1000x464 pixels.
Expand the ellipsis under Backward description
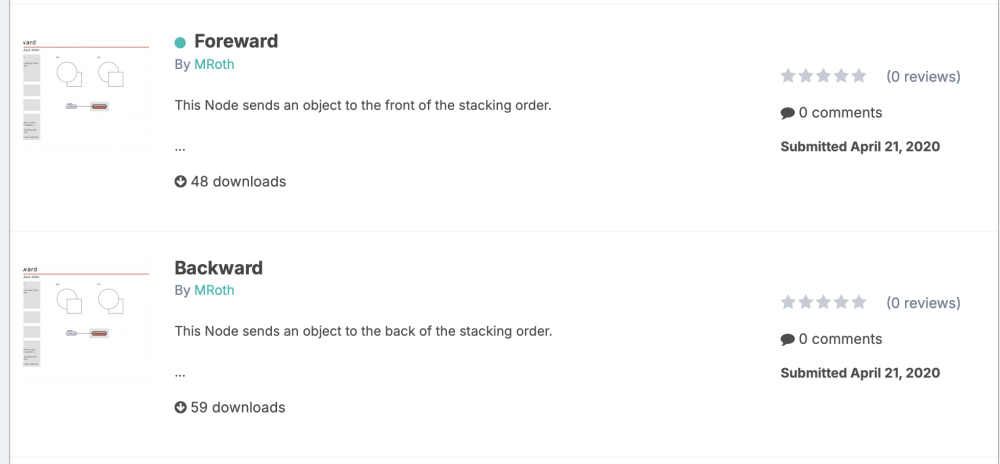click(x=180, y=373)
